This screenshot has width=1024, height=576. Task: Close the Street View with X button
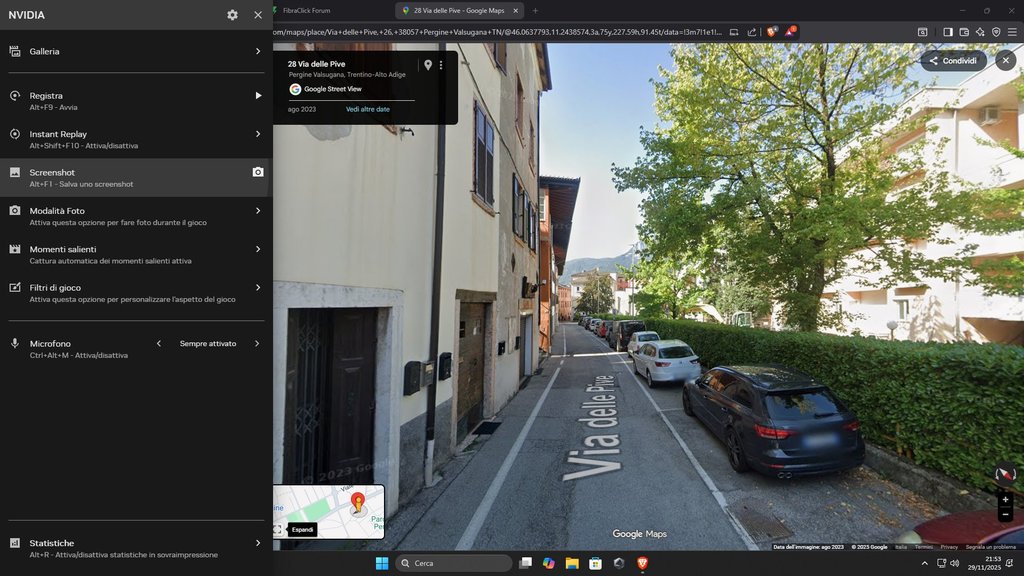[x=1006, y=60]
